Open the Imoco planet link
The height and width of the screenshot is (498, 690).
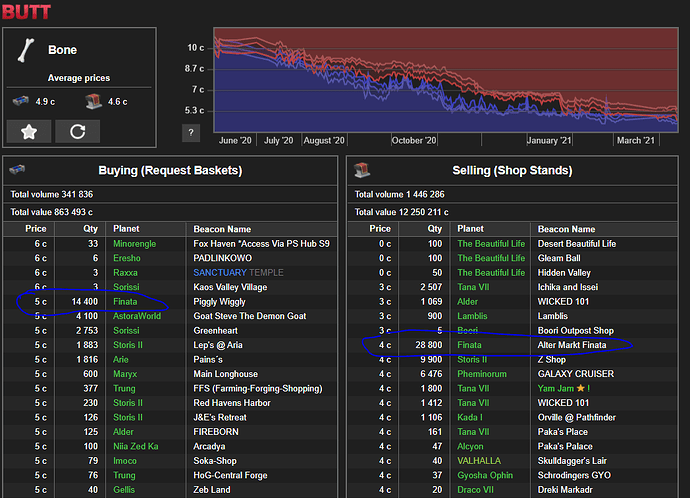click(x=125, y=461)
